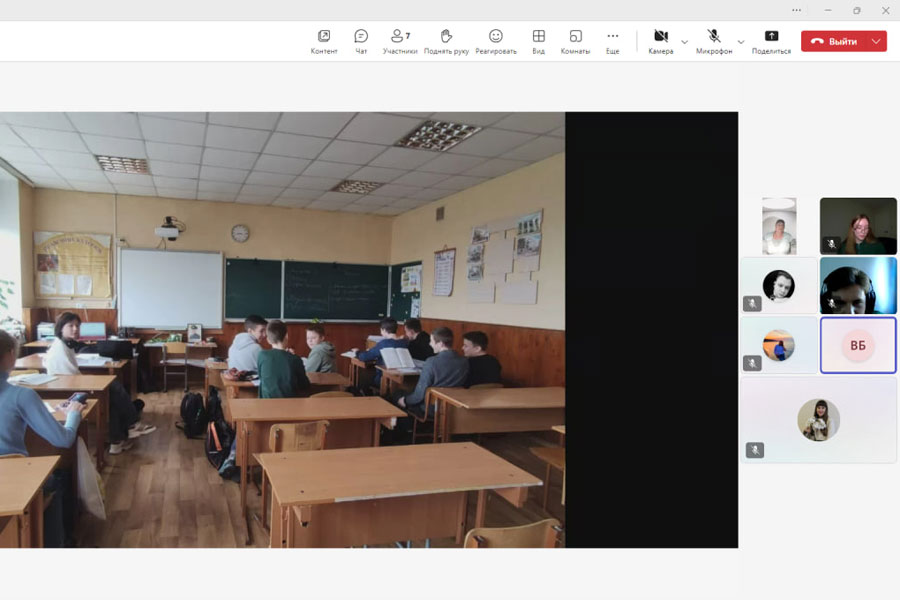Click Поднять руку to raise hand
The height and width of the screenshot is (600, 900).
(x=446, y=42)
